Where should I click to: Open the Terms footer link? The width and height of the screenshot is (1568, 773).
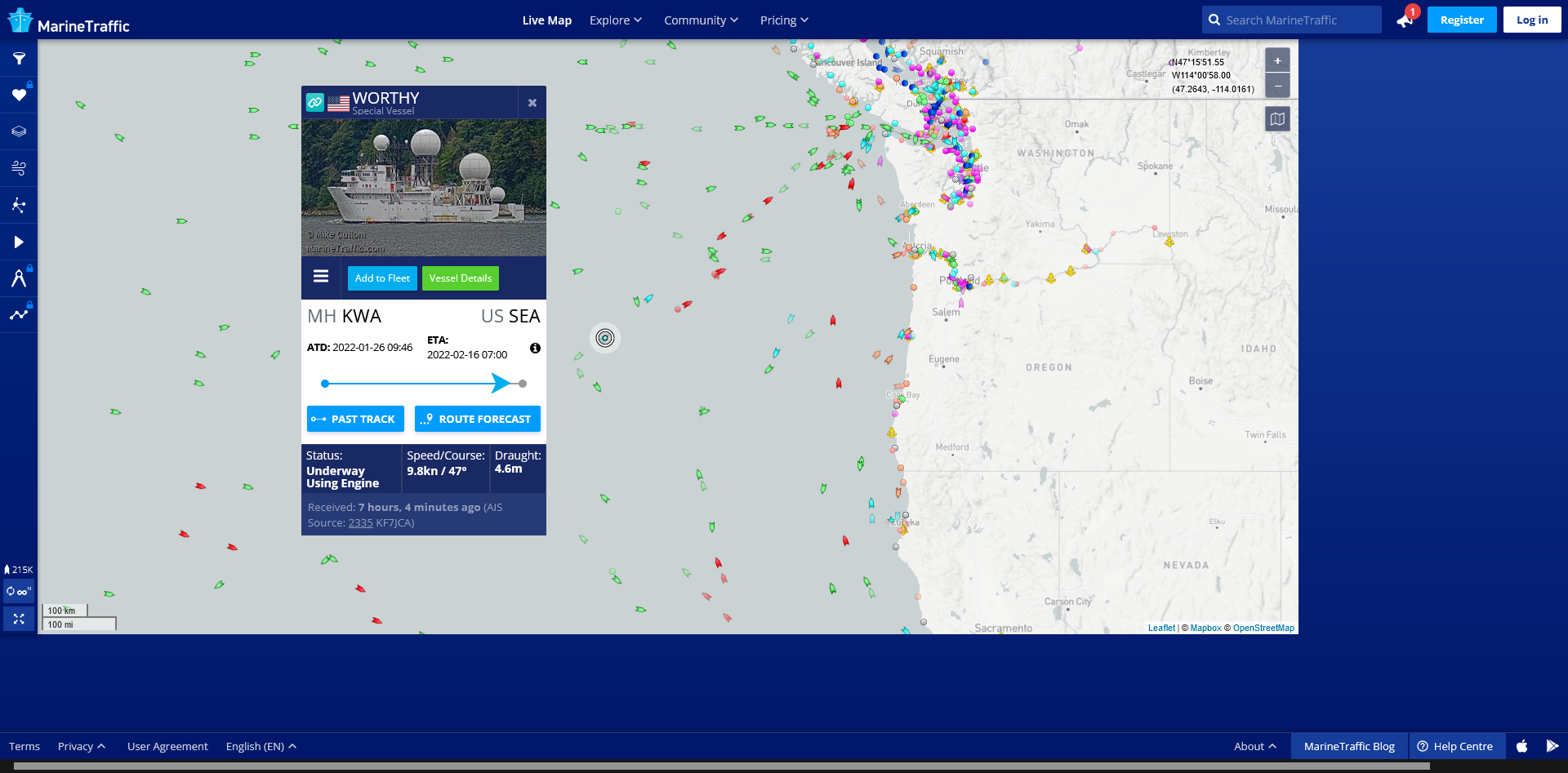tap(24, 746)
